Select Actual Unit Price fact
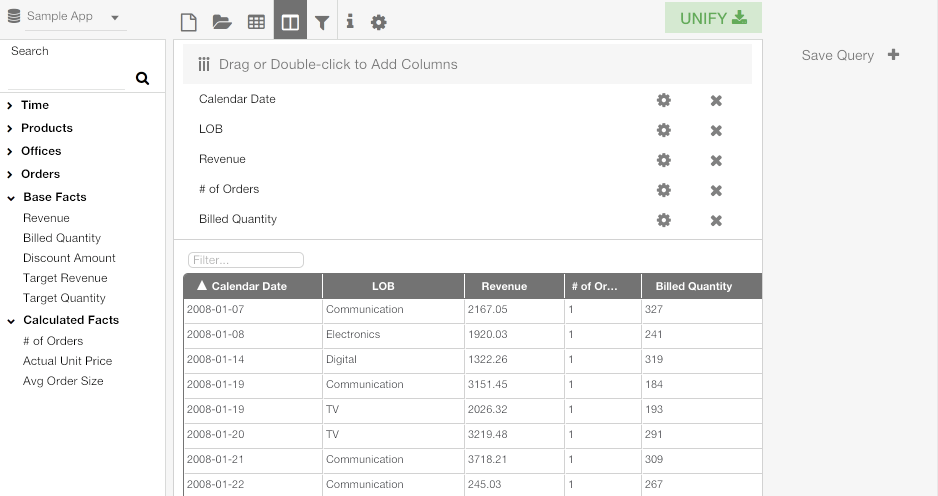Screen dimensions: 938x496 [x=67, y=361]
